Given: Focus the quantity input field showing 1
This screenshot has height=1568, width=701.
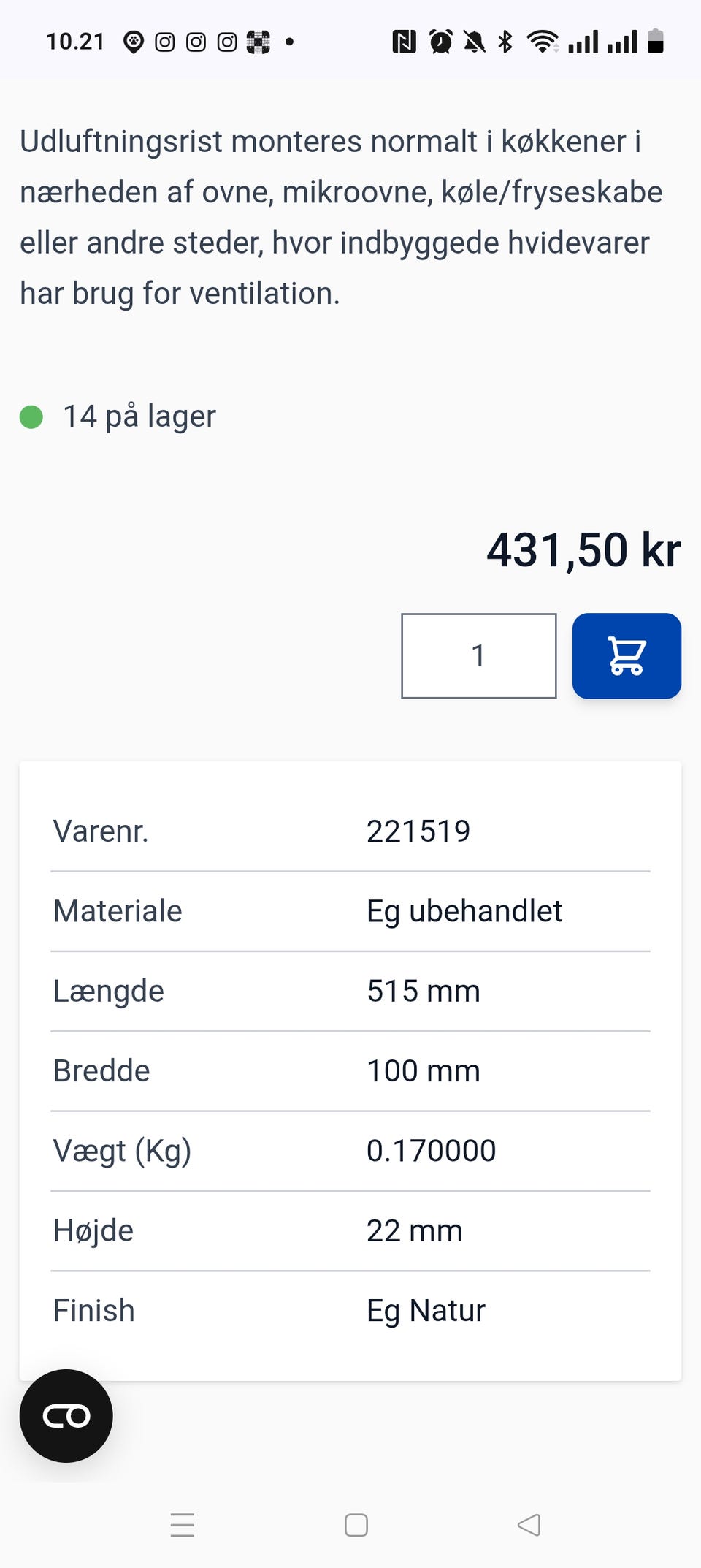Looking at the screenshot, I should click(x=478, y=655).
